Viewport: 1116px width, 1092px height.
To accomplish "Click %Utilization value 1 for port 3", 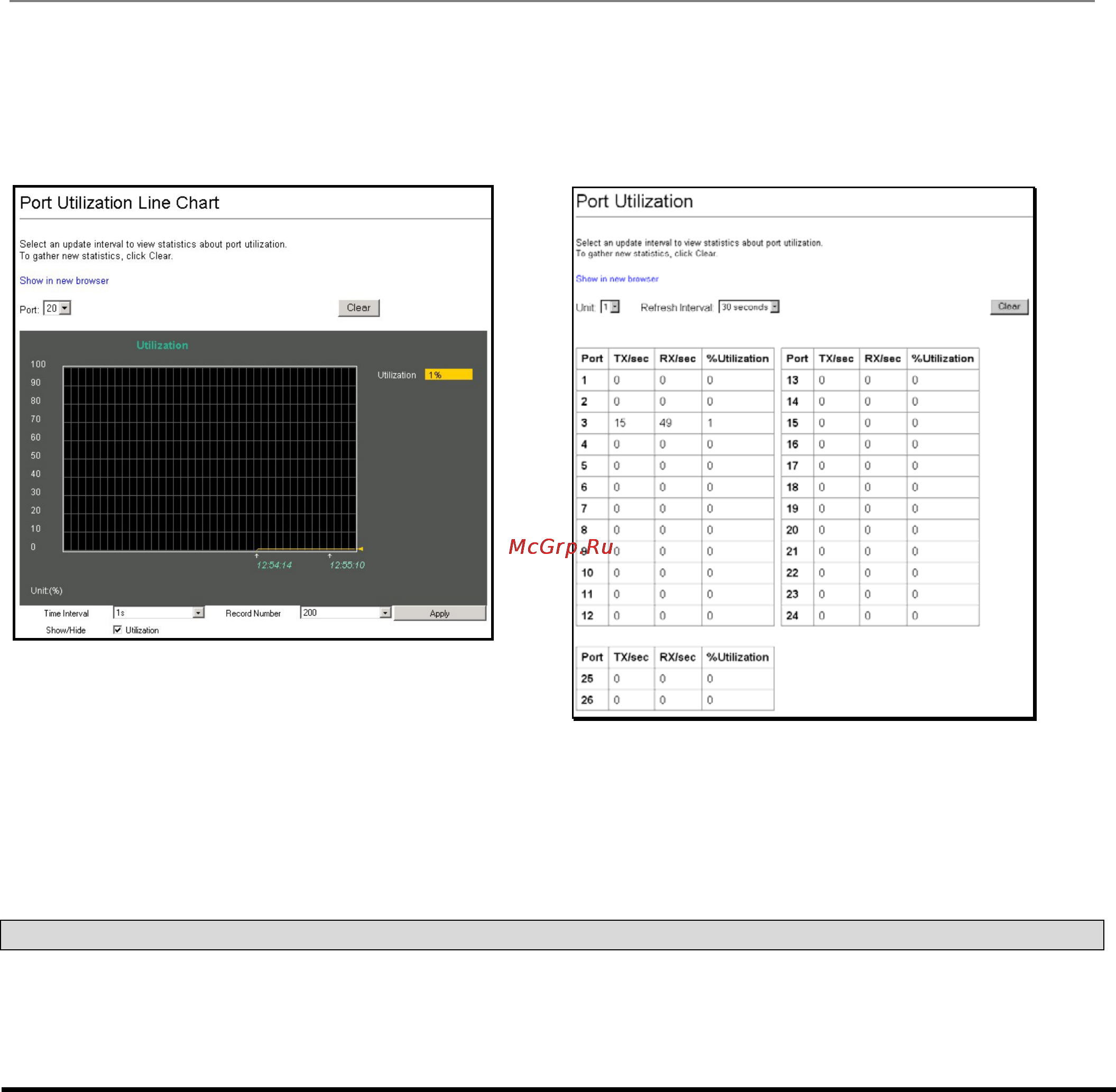I will (710, 423).
